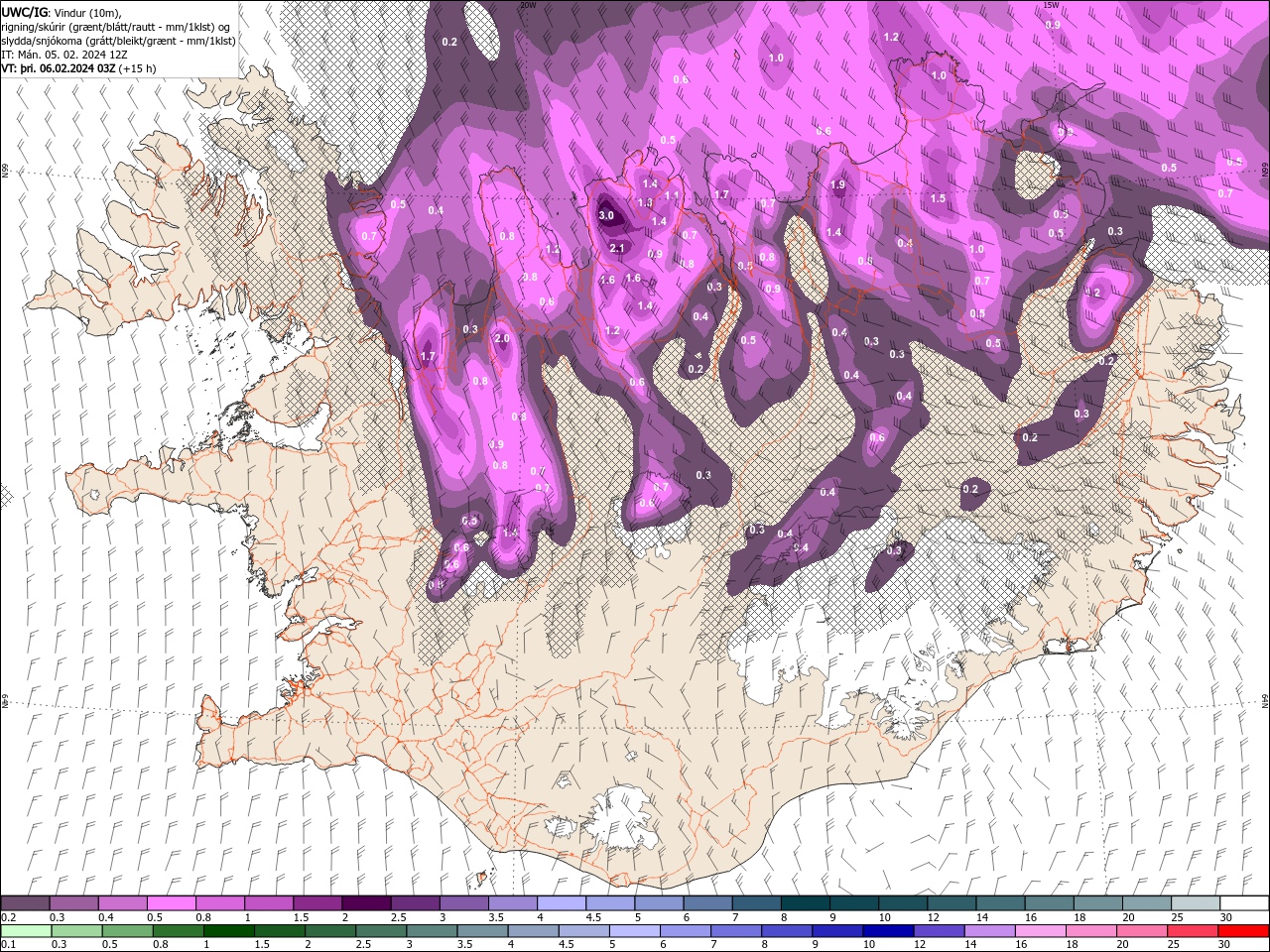The height and width of the screenshot is (952, 1270).
Task: Click the lower scale swatch starting at 2.5
Action: coord(380,931)
